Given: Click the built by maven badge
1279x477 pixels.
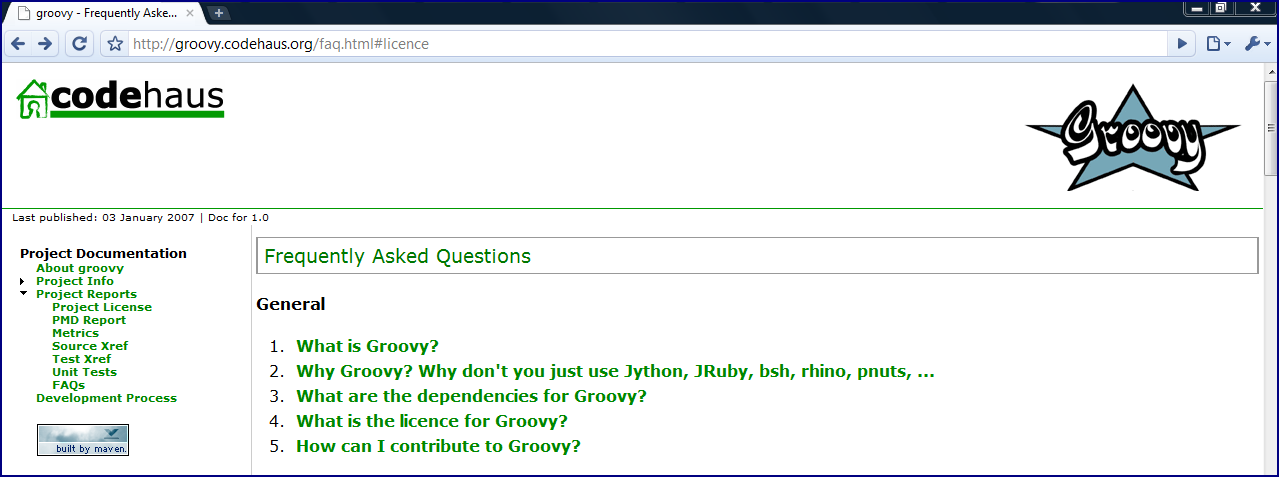Looking at the screenshot, I should [83, 440].
